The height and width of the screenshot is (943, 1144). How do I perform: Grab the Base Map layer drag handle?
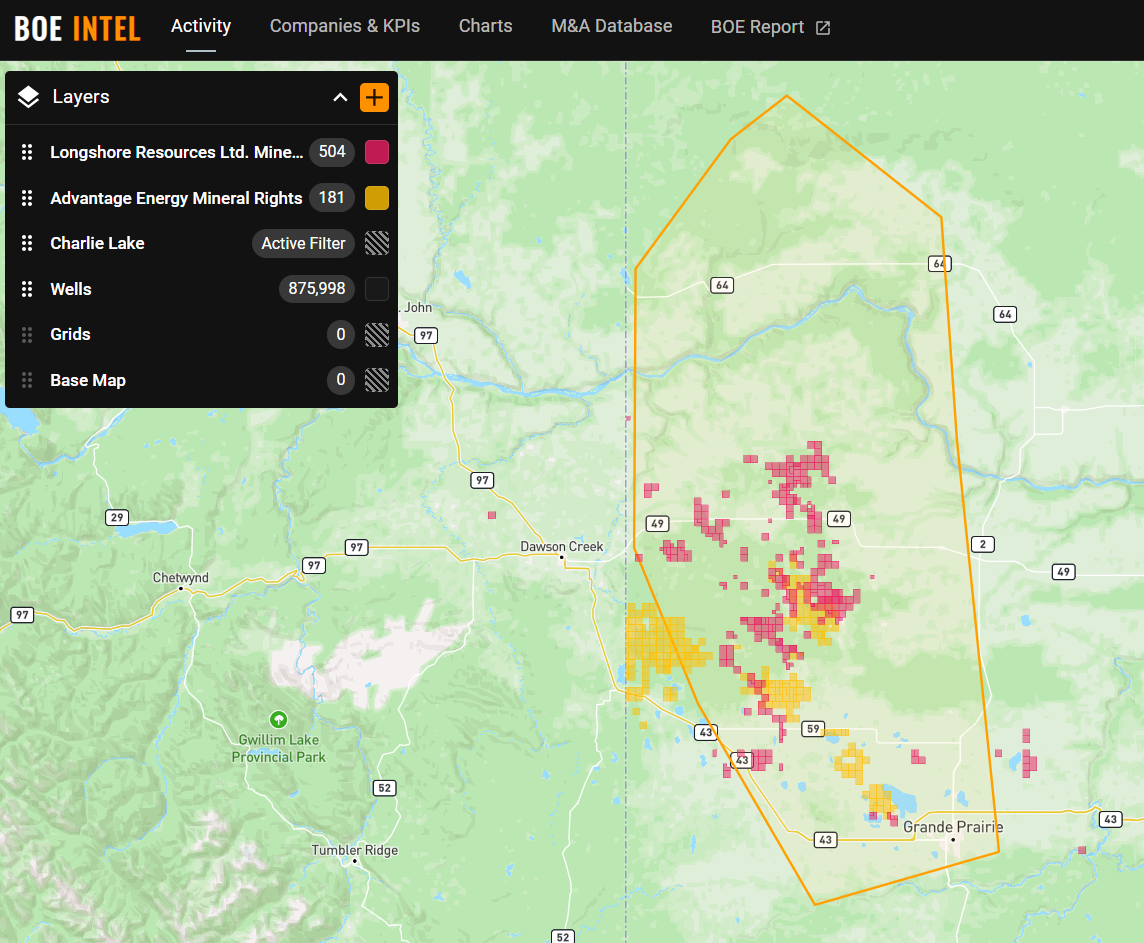pyautogui.click(x=27, y=380)
